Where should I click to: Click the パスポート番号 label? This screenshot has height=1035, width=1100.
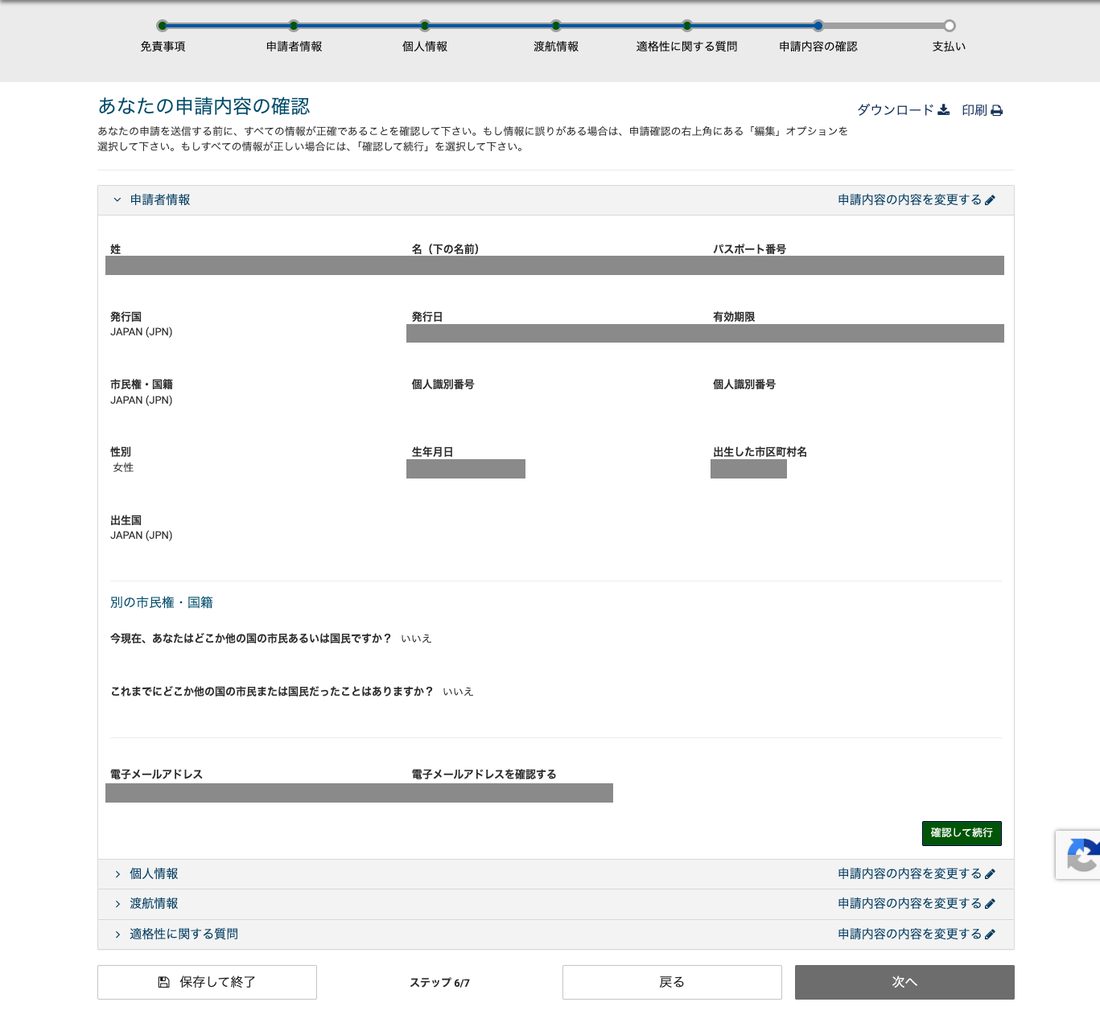point(749,249)
